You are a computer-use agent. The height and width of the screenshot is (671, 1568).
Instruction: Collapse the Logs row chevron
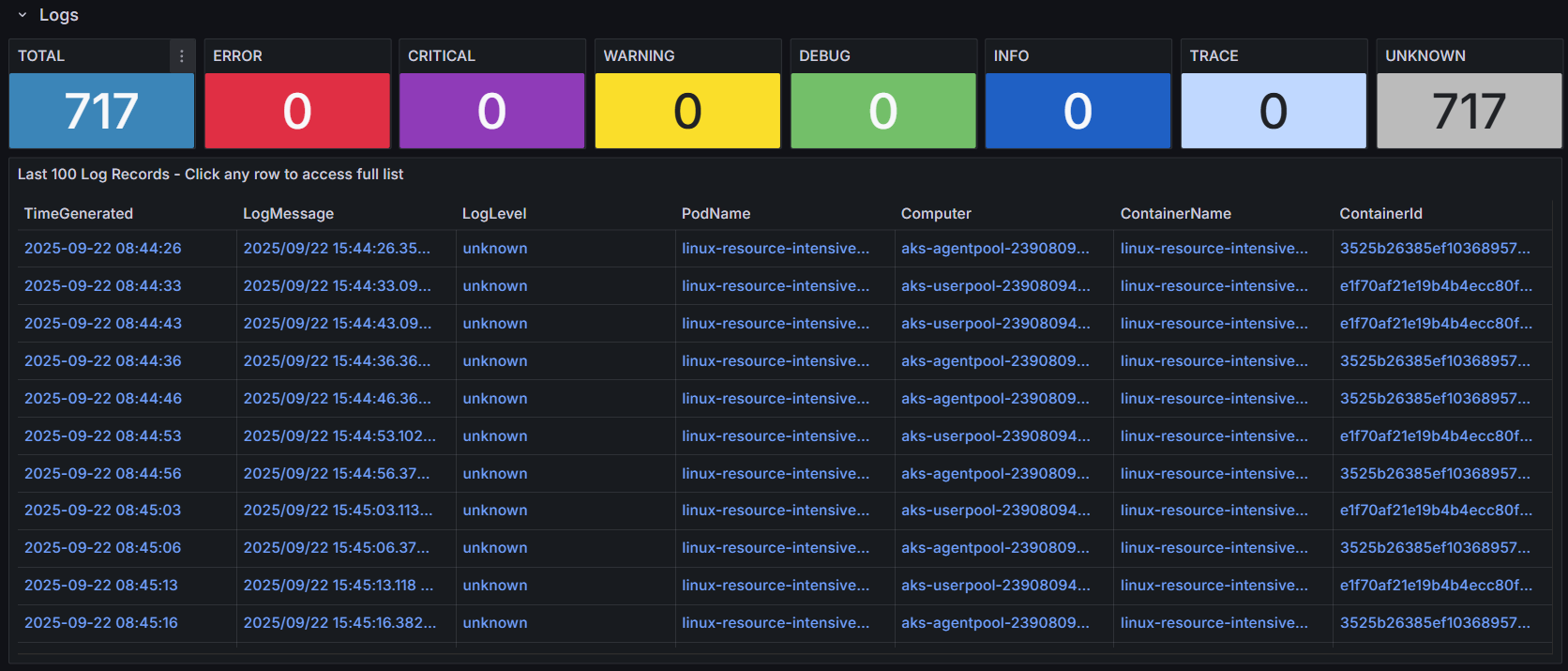(x=23, y=15)
